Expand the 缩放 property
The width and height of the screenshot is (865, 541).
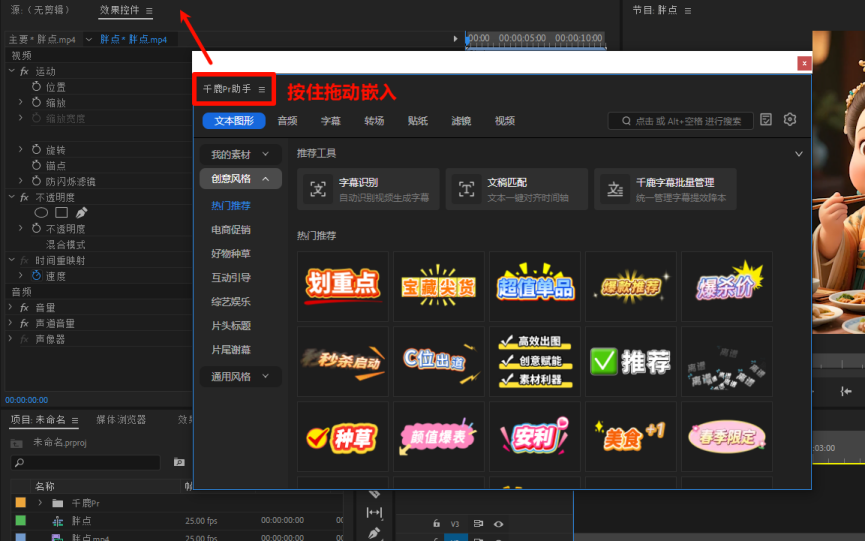[x=20, y=102]
